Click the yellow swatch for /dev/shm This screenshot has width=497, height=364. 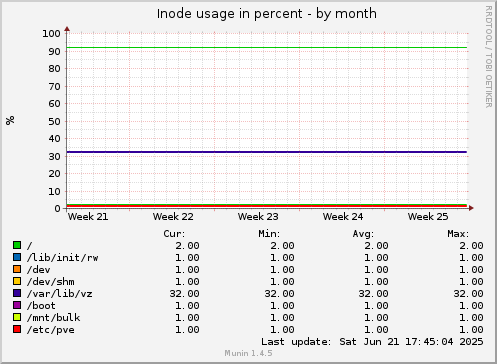point(17,281)
